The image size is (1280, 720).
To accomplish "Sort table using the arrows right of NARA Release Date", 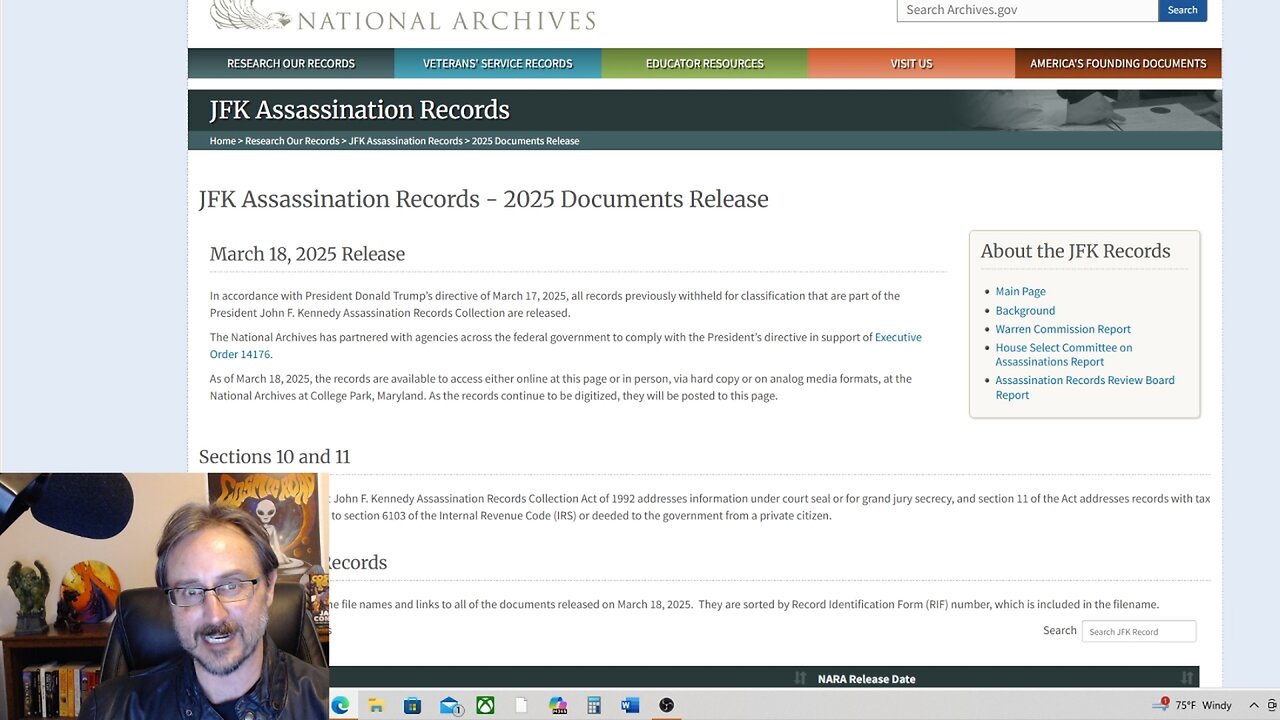I will [x=1187, y=678].
